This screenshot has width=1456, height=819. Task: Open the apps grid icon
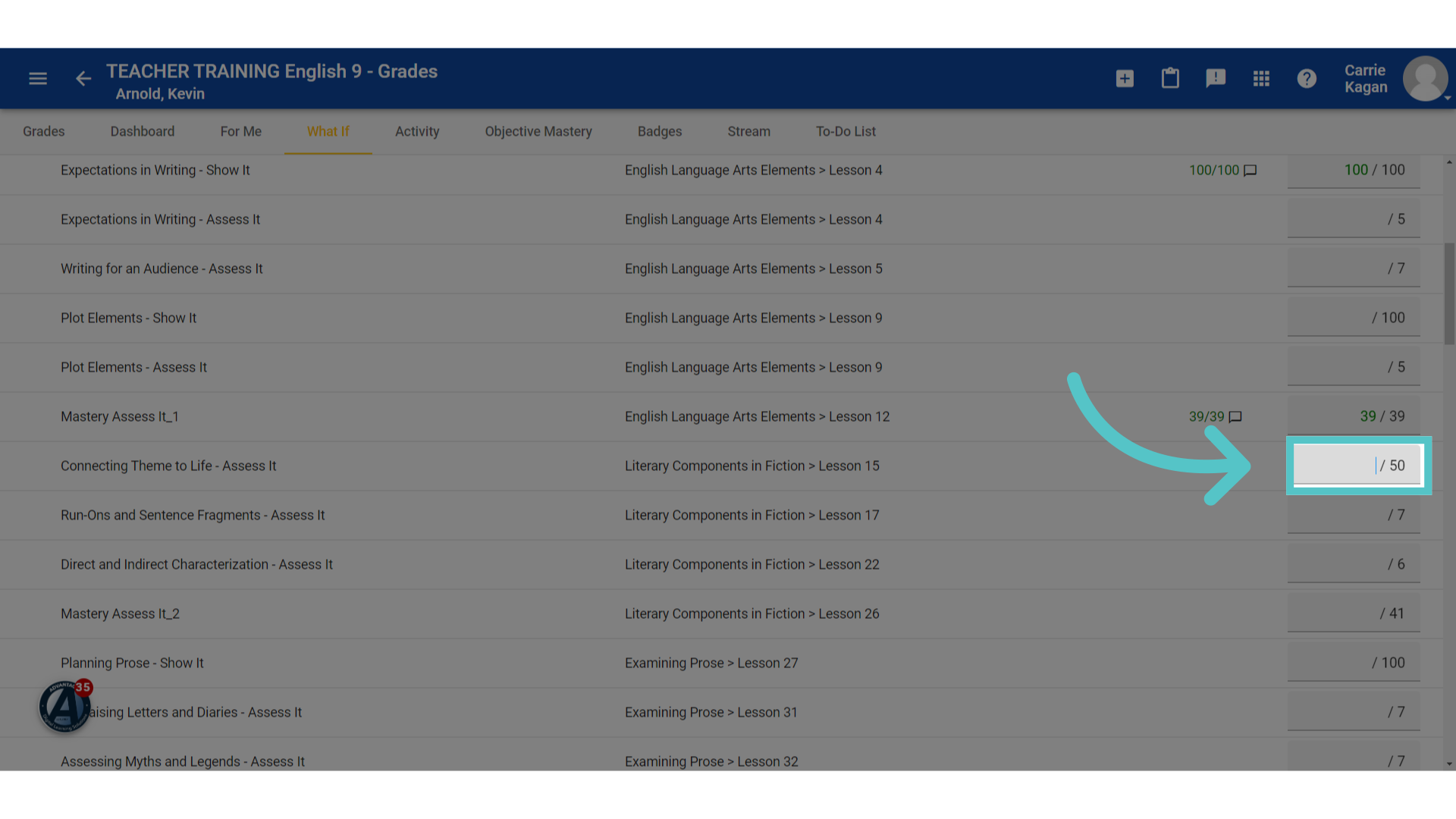pyautogui.click(x=1261, y=79)
